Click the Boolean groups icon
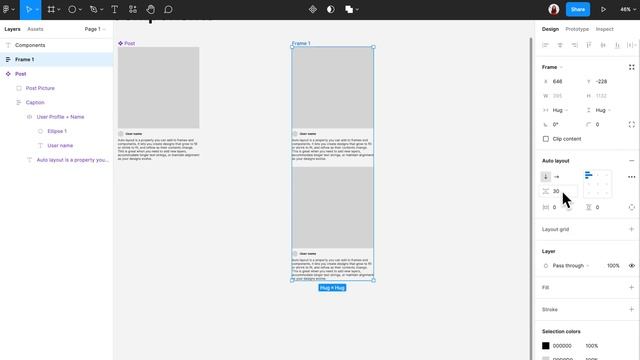 pos(349,9)
